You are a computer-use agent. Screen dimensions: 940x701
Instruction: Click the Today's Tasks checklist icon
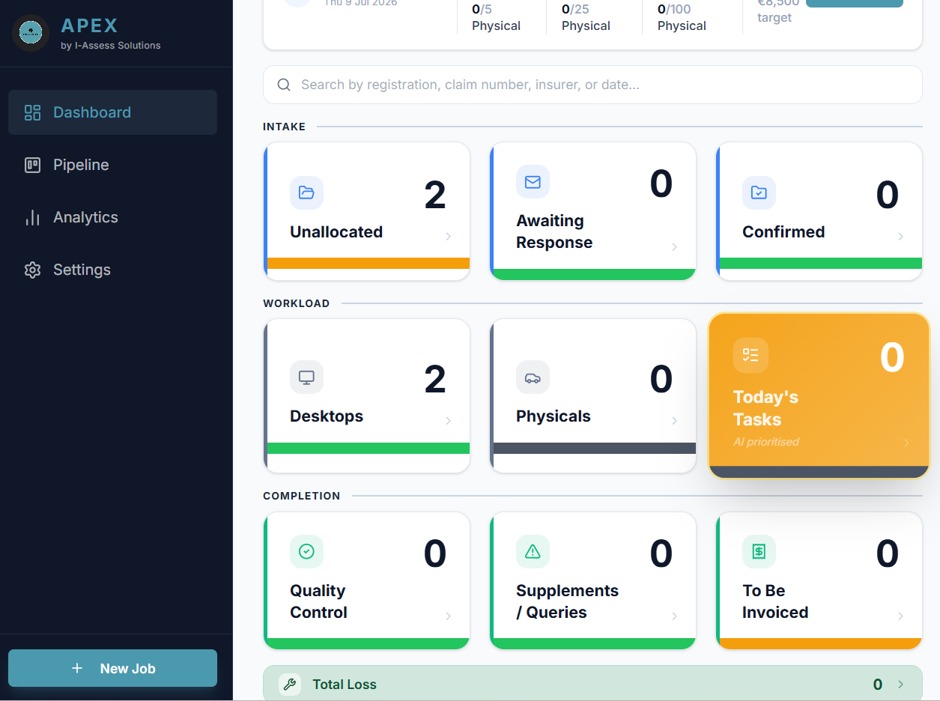[x=751, y=355]
